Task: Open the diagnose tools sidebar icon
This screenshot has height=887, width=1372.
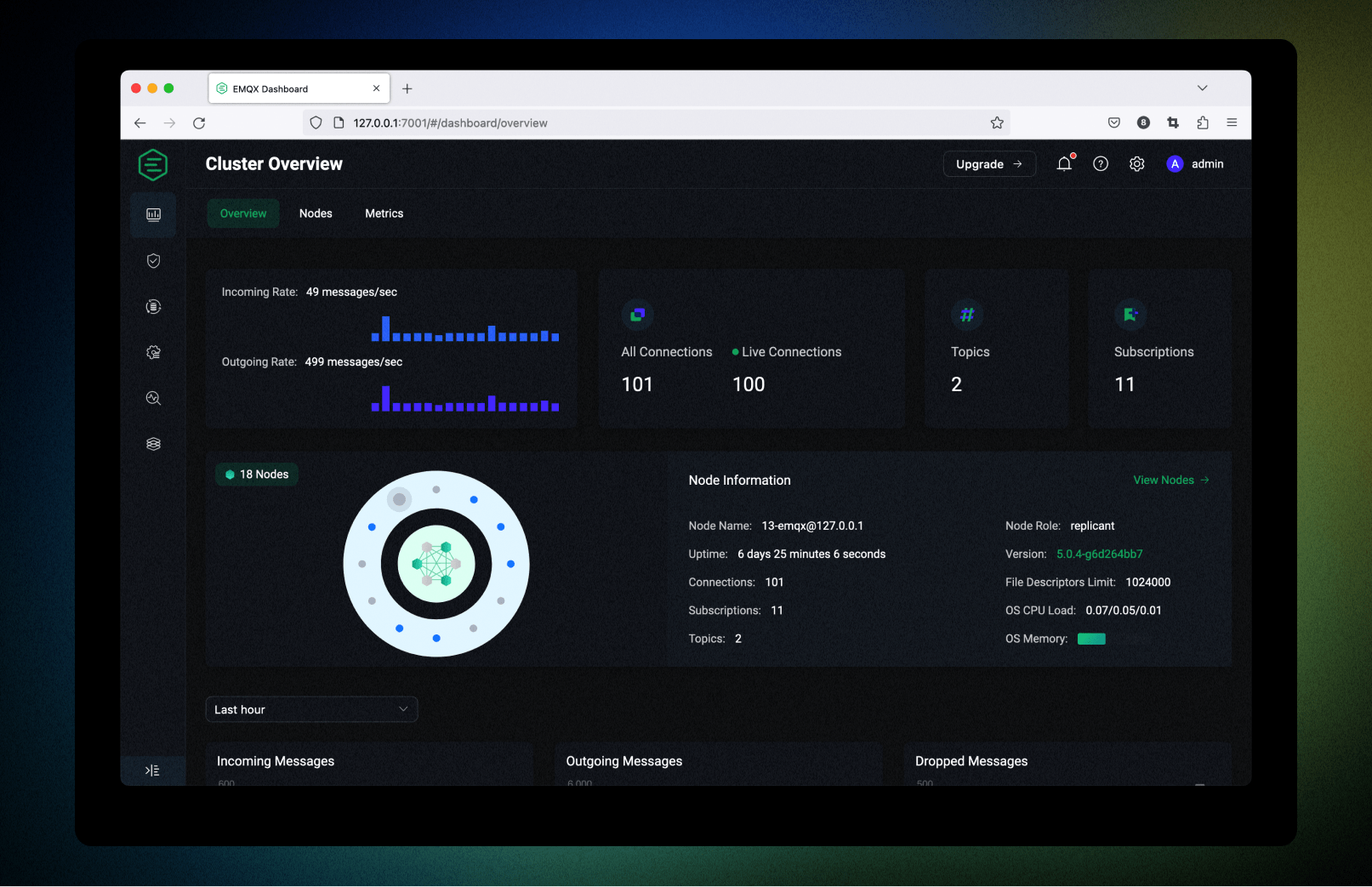Action: (x=153, y=398)
